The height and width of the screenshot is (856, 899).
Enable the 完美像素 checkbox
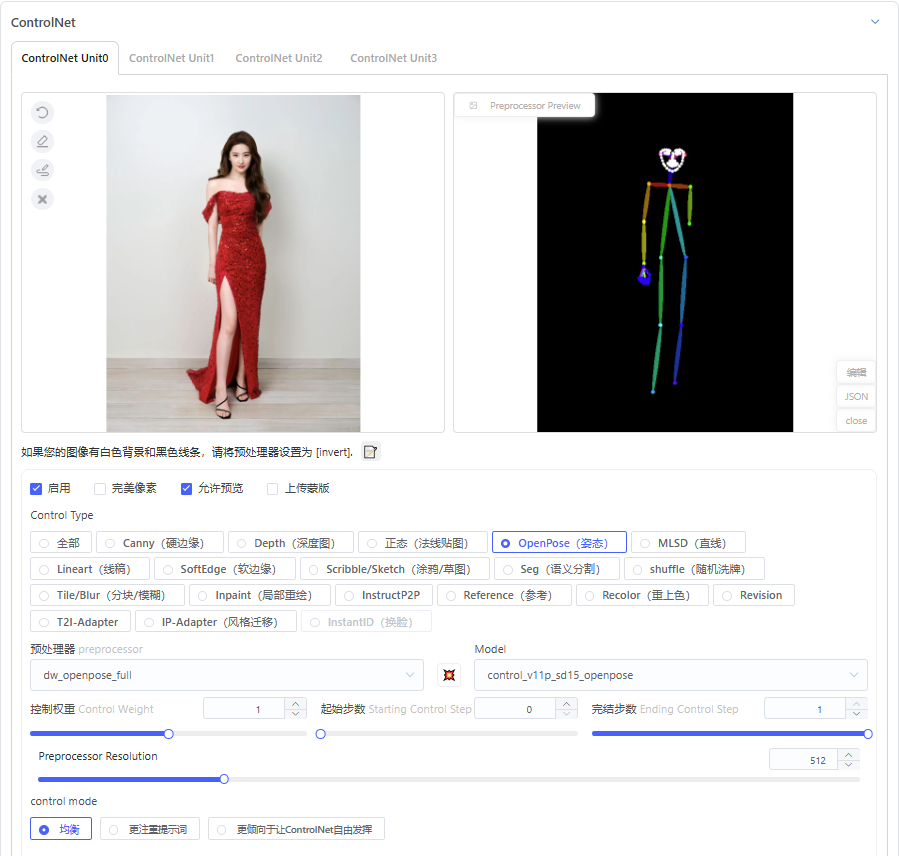pyautogui.click(x=100, y=488)
